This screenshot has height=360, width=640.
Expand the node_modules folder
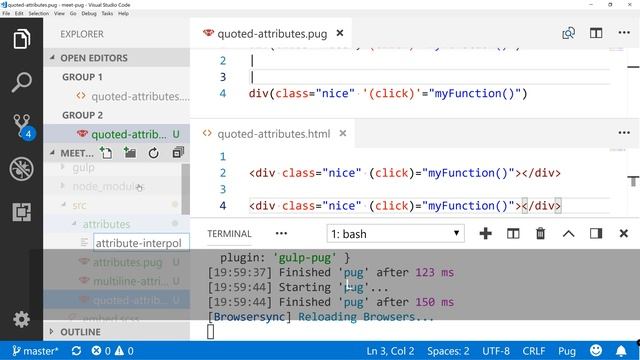click(x=109, y=187)
